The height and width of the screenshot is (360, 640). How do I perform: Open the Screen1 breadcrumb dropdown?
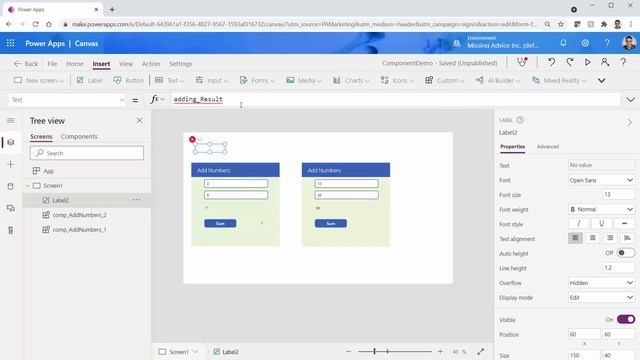[x=196, y=351]
